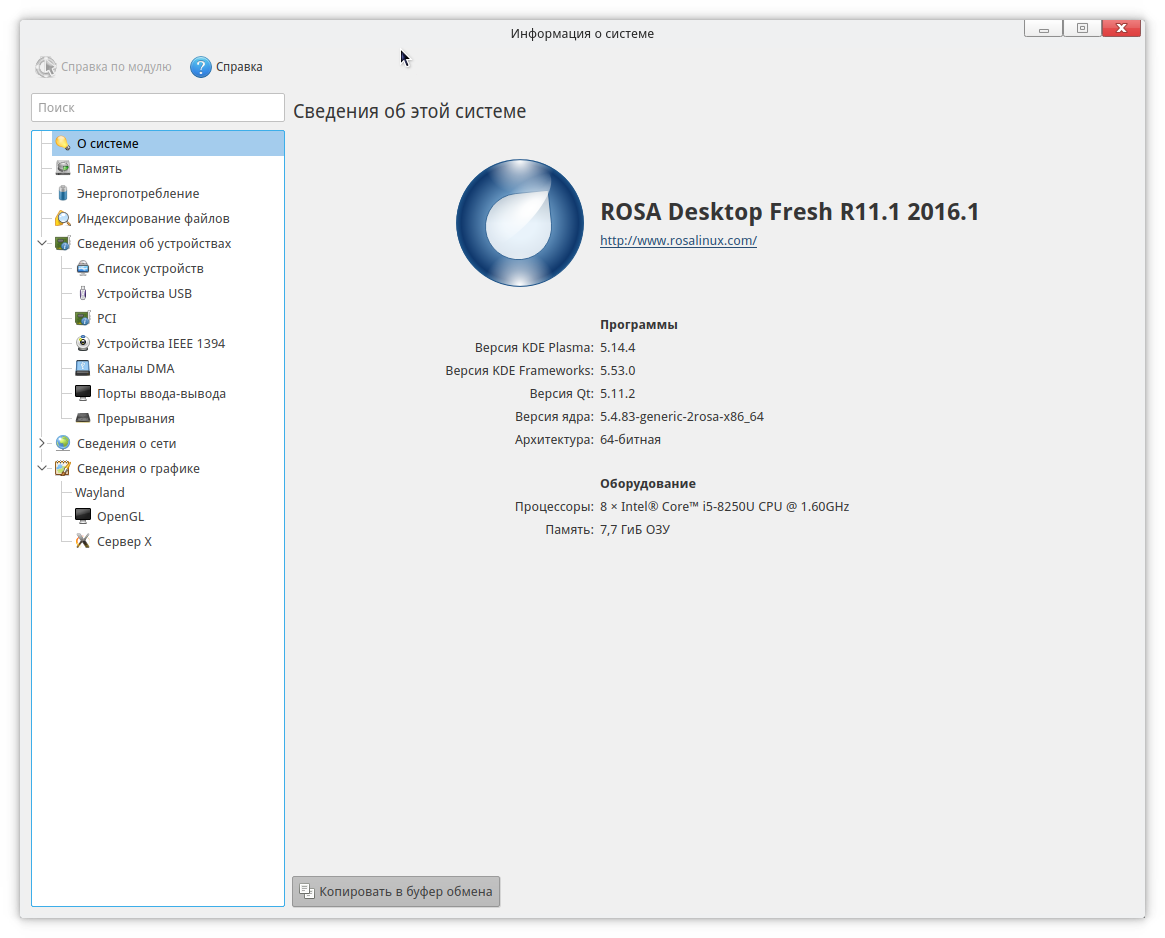Click the 64-битная architecture value

point(630,440)
